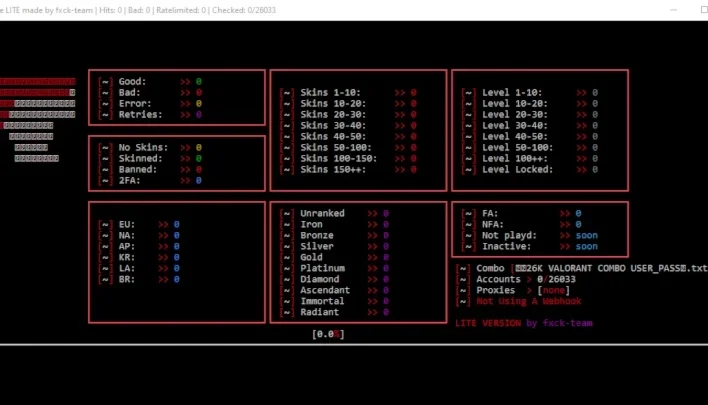Click the 'Level 20-30:' entry
Viewport: 708px width, 405px height.
point(530,115)
